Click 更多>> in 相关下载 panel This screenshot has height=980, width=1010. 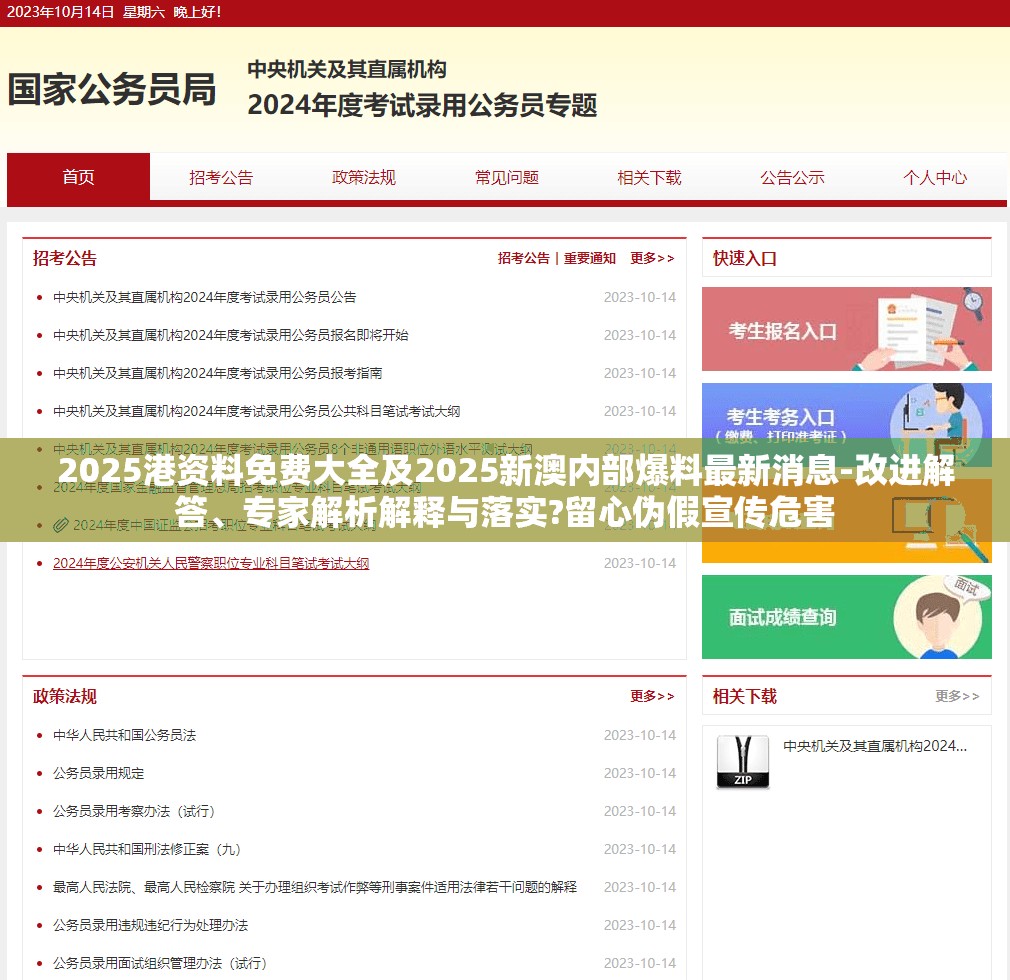[958, 696]
